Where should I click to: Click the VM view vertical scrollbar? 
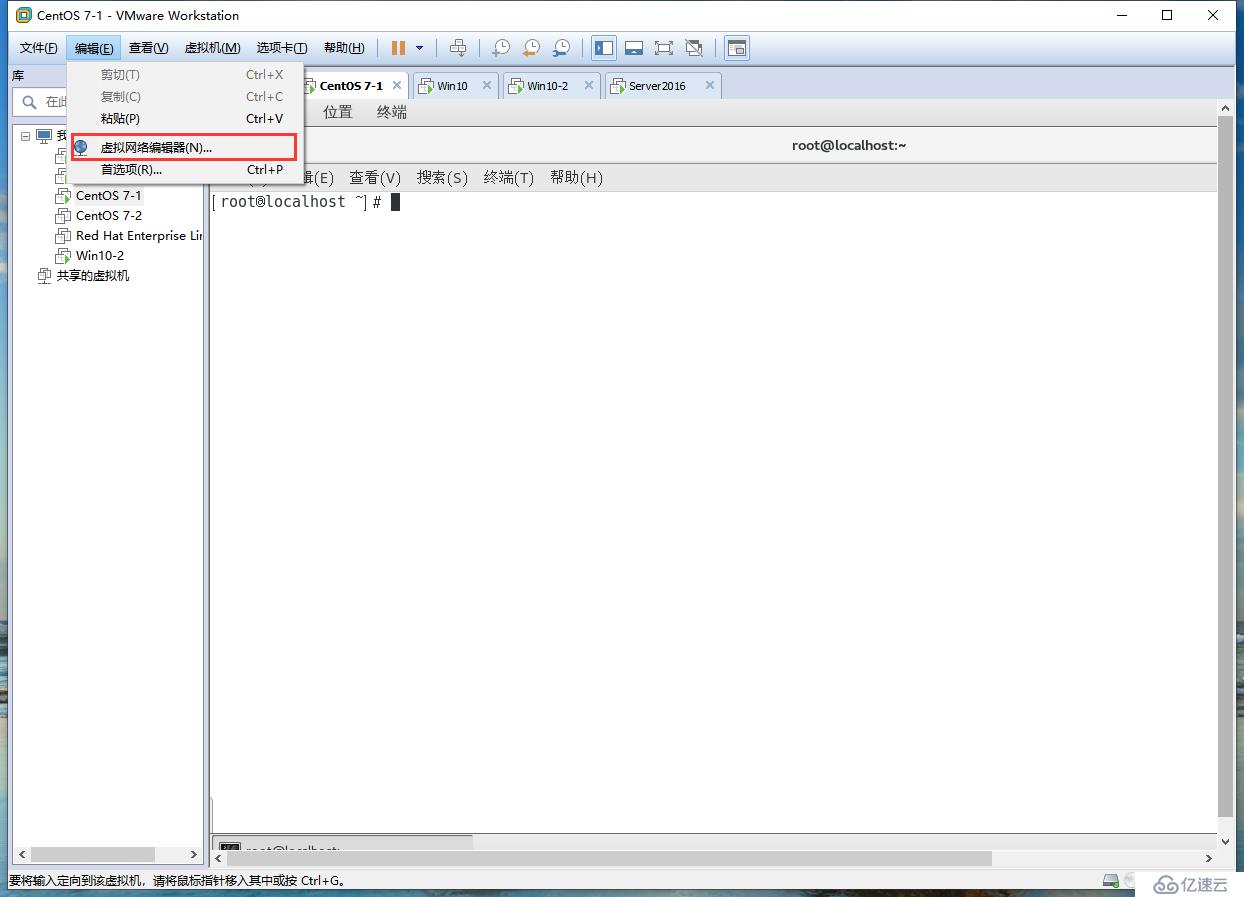[x=1225, y=465]
